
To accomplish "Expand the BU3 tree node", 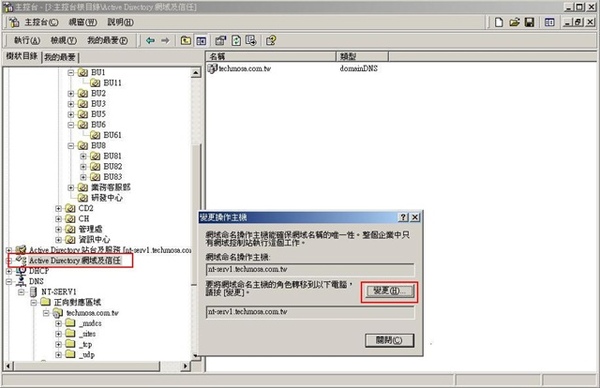I will [x=71, y=104].
